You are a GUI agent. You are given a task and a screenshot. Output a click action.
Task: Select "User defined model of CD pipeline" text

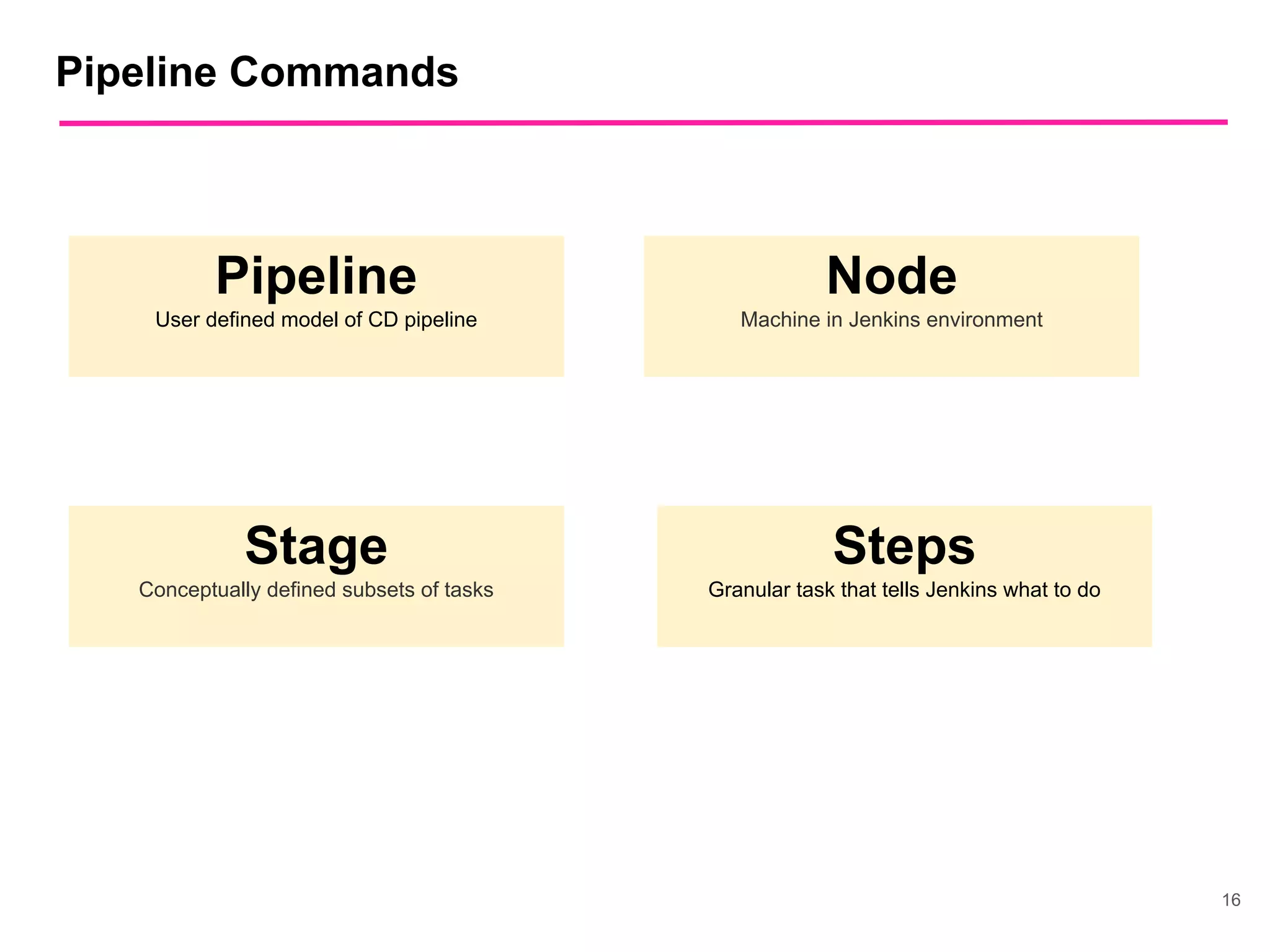click(x=316, y=320)
